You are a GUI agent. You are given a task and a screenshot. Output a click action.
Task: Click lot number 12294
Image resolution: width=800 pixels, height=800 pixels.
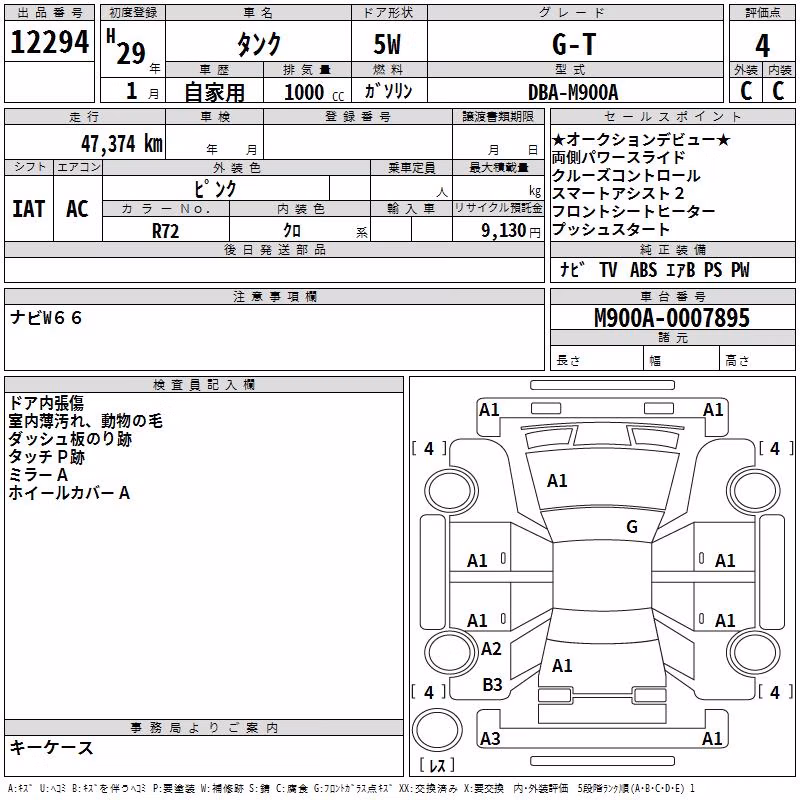click(x=49, y=42)
